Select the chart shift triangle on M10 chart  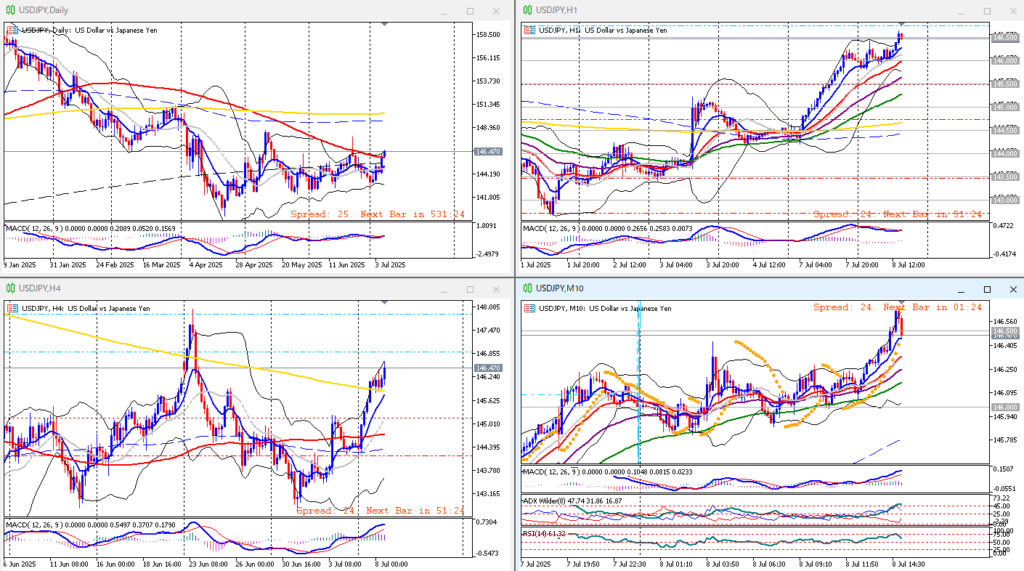pyautogui.click(x=902, y=302)
